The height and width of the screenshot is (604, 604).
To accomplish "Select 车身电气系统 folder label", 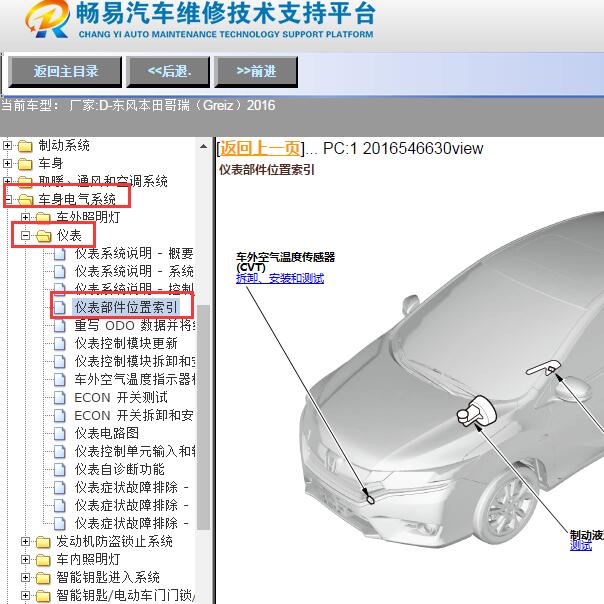I will click(x=77, y=199).
